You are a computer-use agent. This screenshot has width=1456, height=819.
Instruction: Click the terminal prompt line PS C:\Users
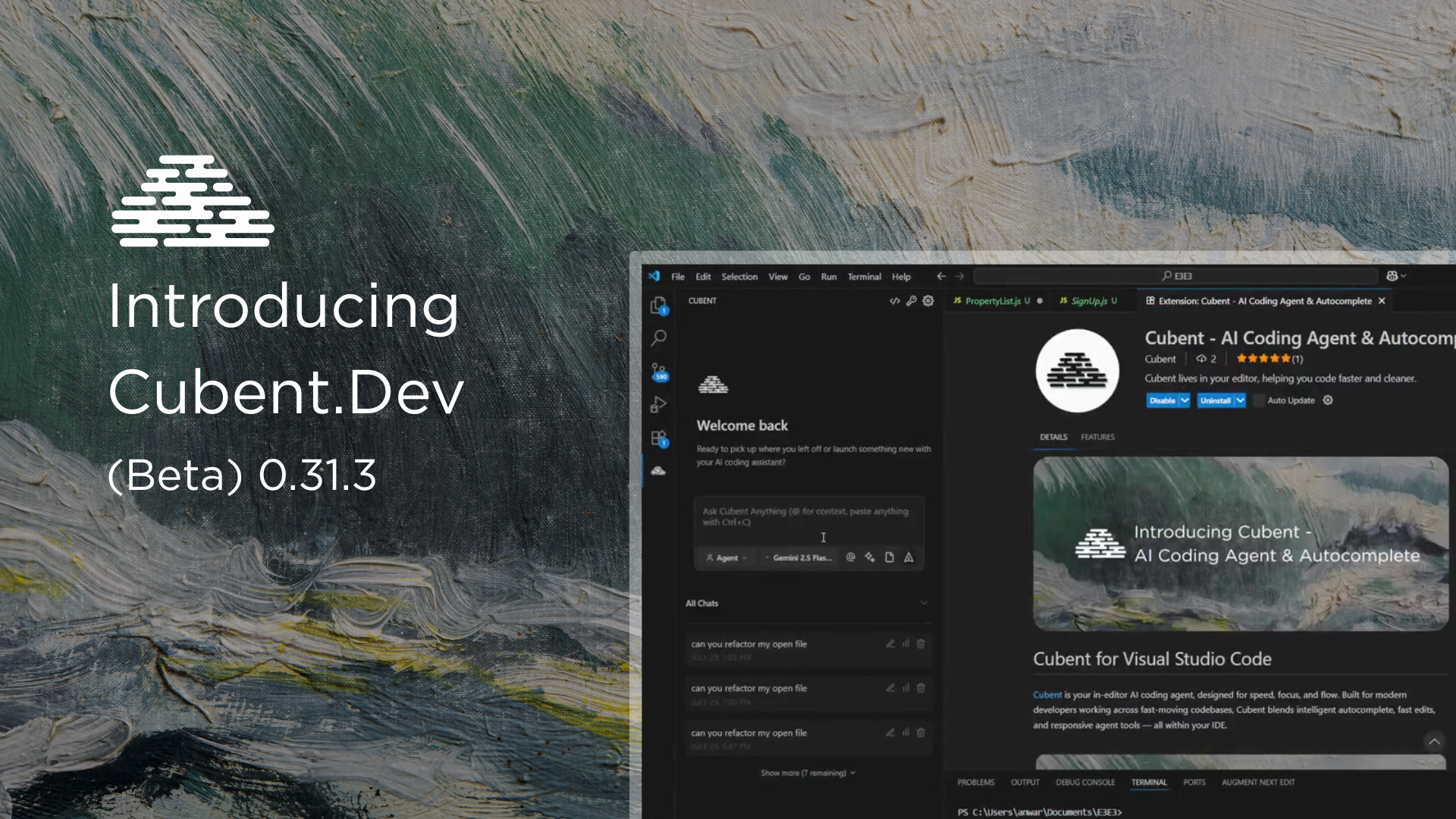pos(1039,811)
